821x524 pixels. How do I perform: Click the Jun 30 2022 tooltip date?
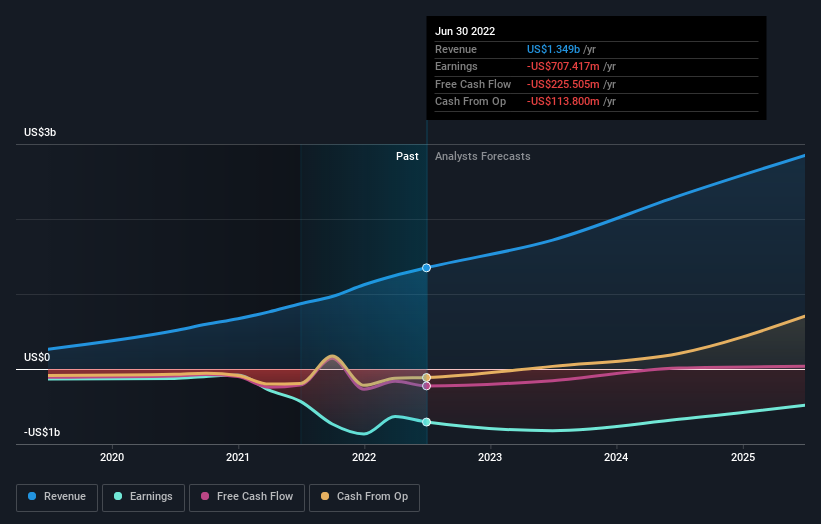[465, 31]
